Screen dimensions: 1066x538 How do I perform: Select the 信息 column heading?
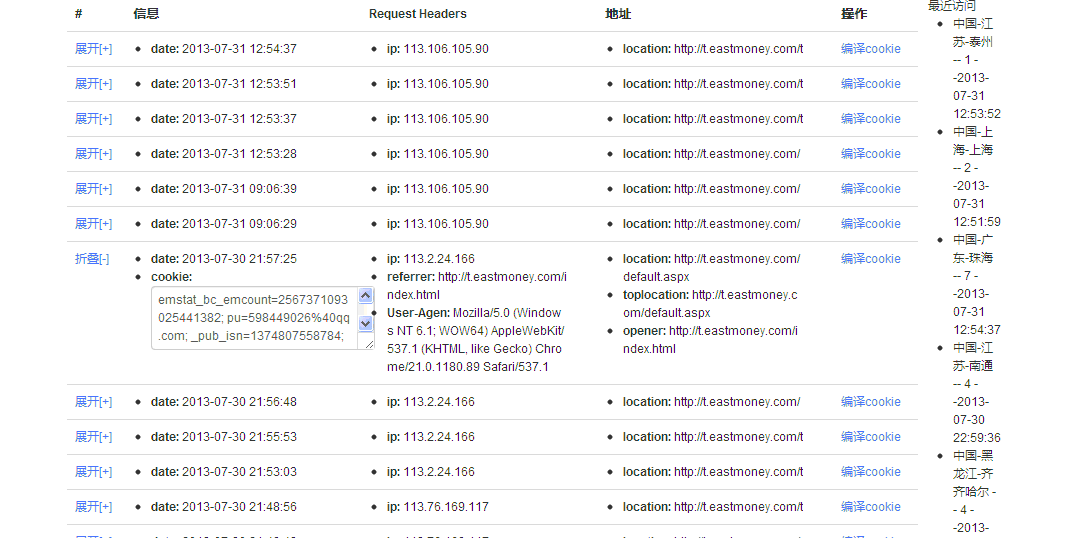tap(146, 14)
